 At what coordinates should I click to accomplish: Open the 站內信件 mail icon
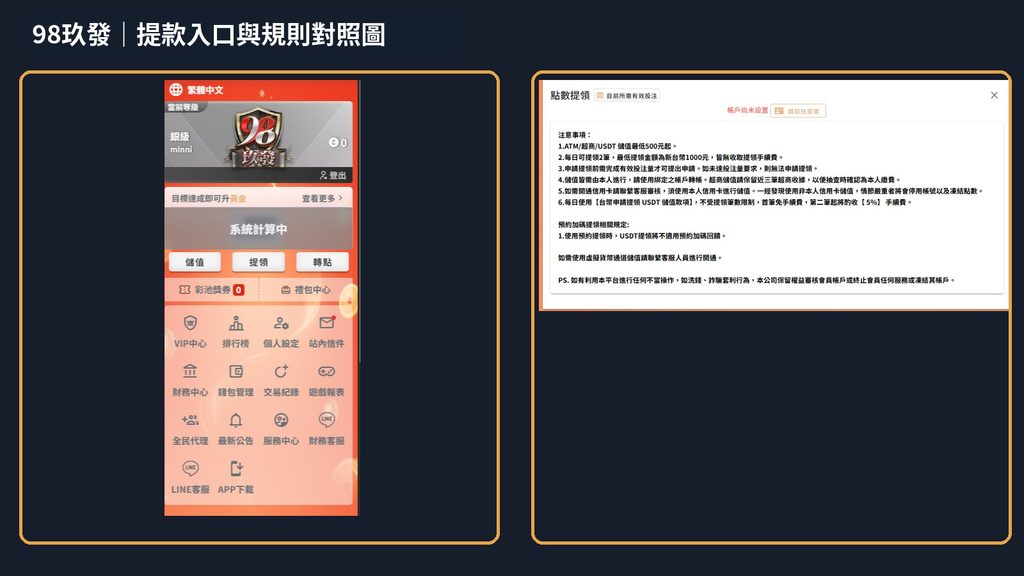(327, 323)
